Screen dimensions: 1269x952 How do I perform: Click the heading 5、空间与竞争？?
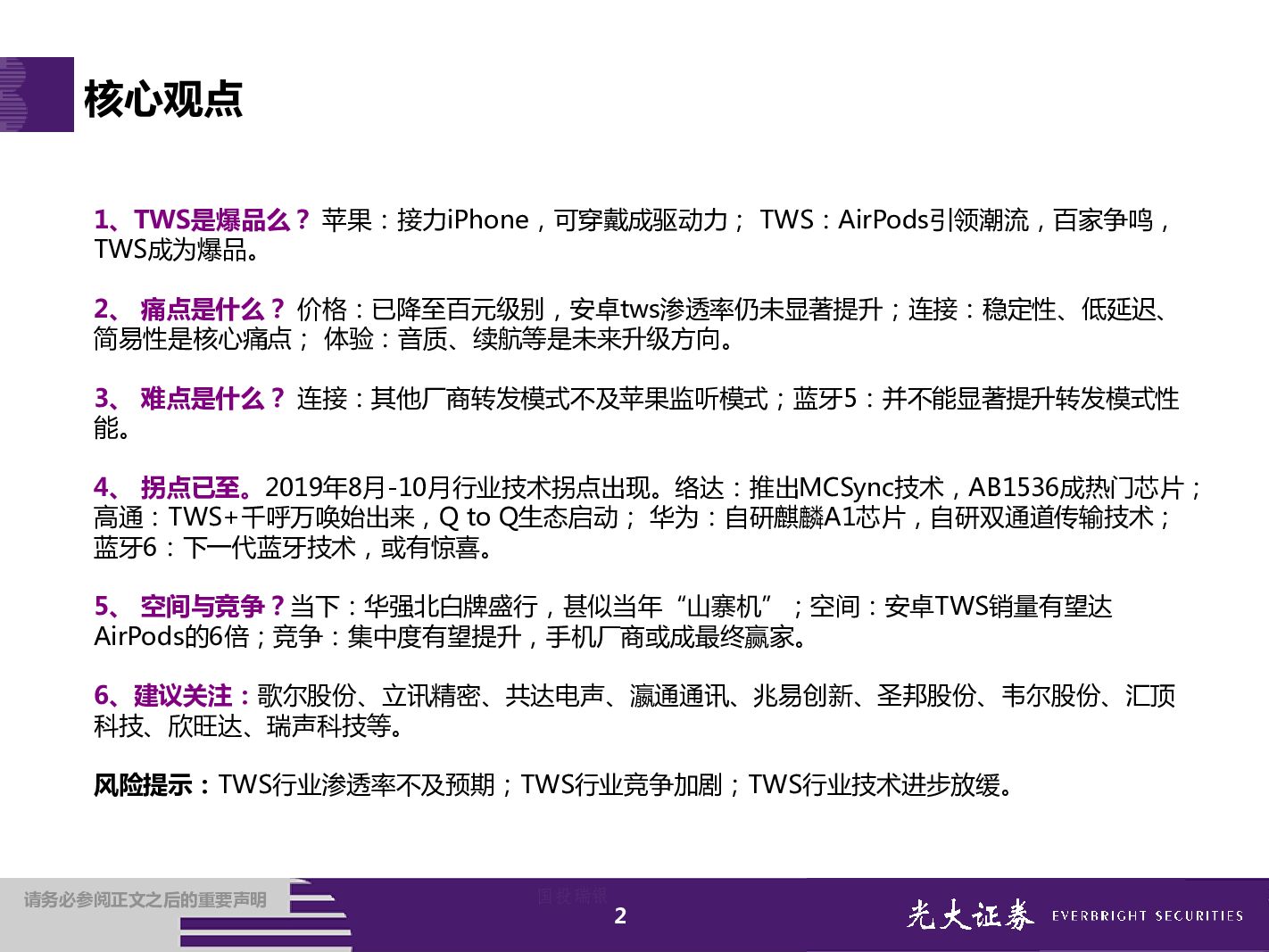pyautogui.click(x=189, y=607)
